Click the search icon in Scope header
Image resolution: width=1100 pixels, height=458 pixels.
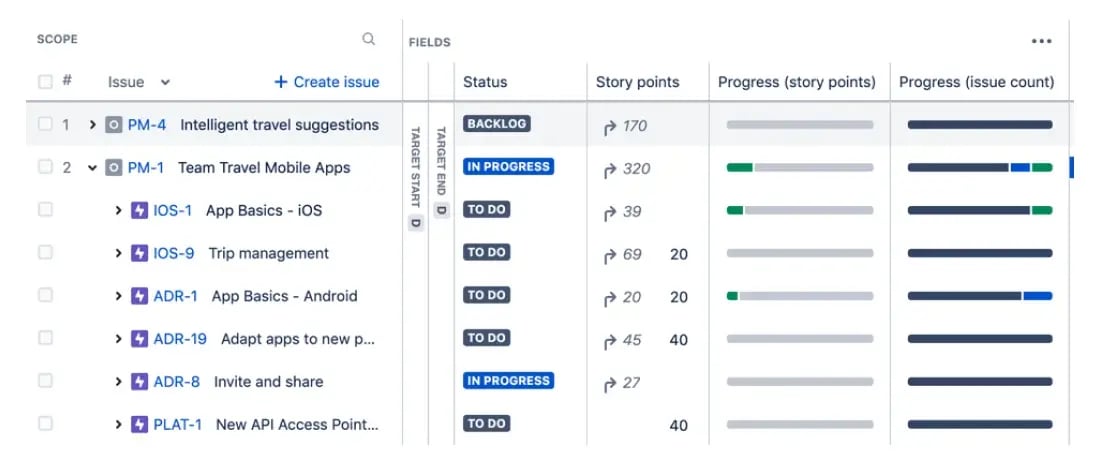tap(369, 39)
